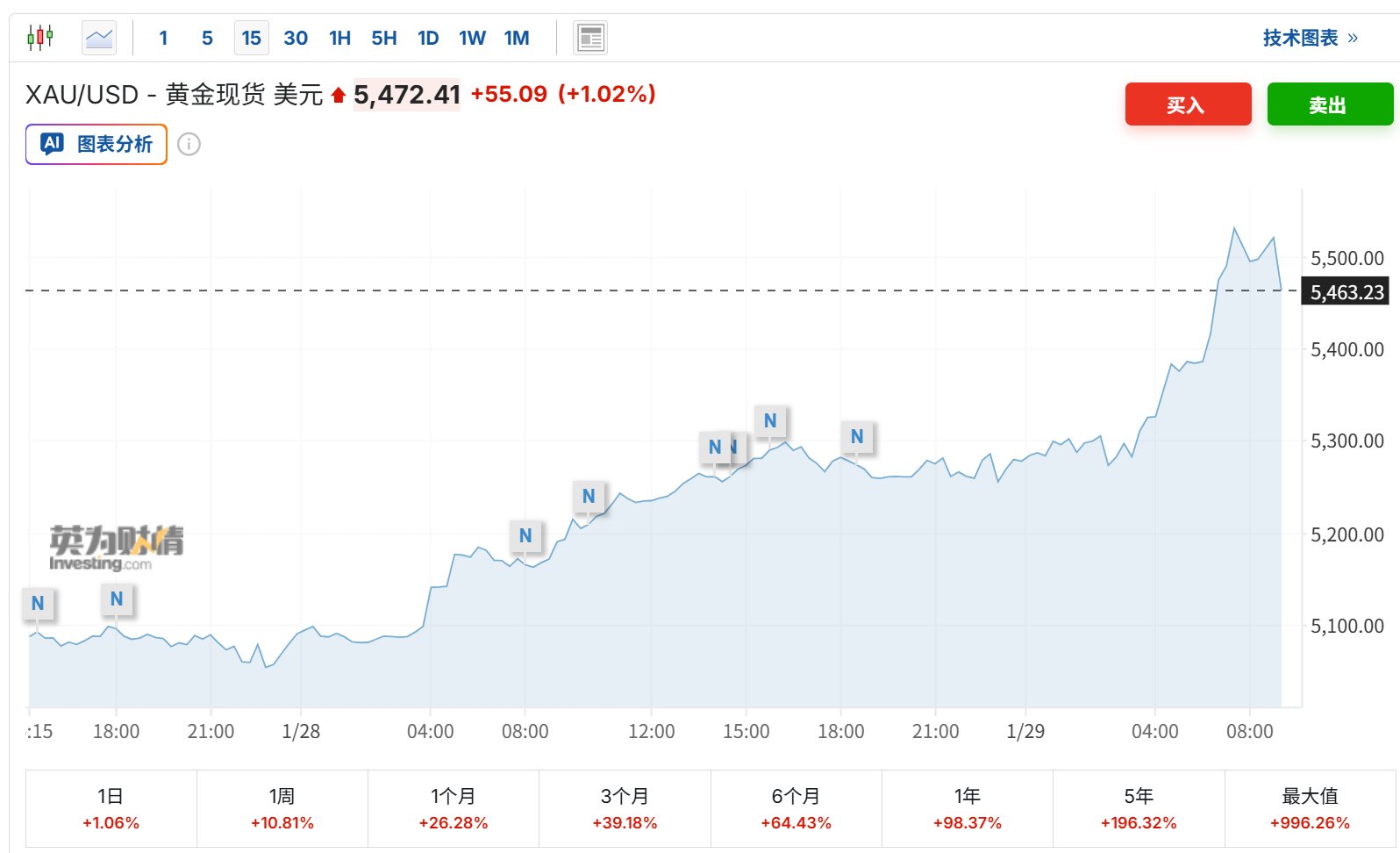
Task: Switch to candlestick chart type
Action: point(40,38)
